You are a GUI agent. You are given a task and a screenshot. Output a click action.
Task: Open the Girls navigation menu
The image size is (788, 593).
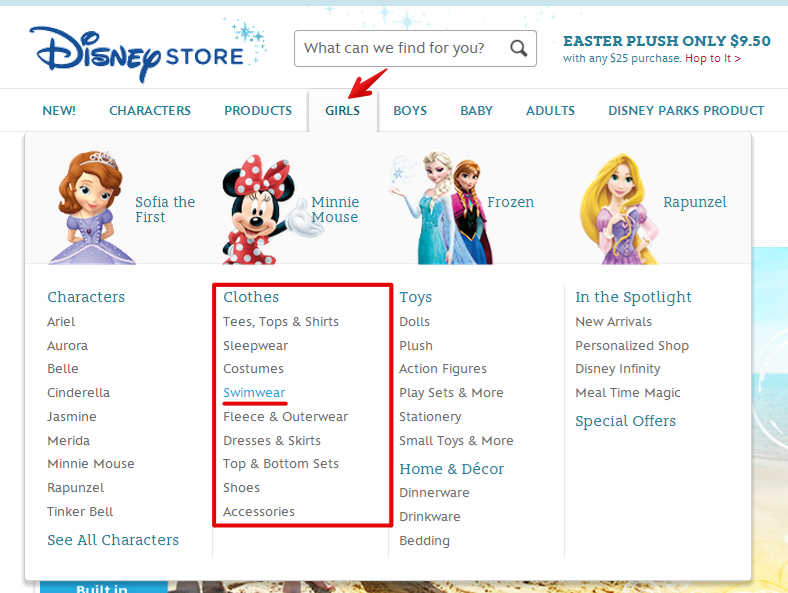342,110
